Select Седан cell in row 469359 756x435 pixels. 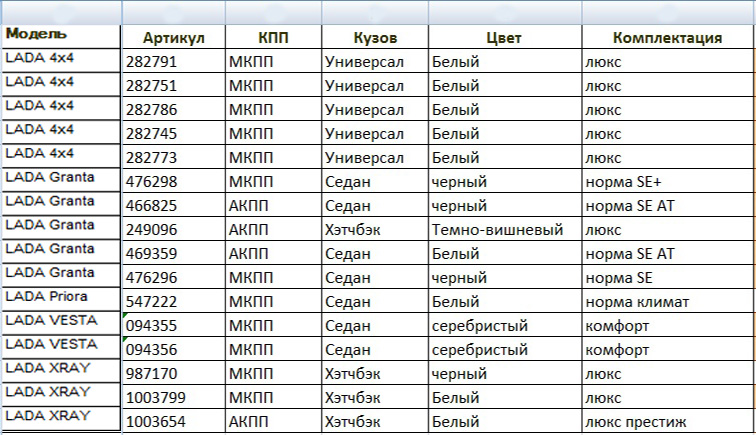point(375,253)
